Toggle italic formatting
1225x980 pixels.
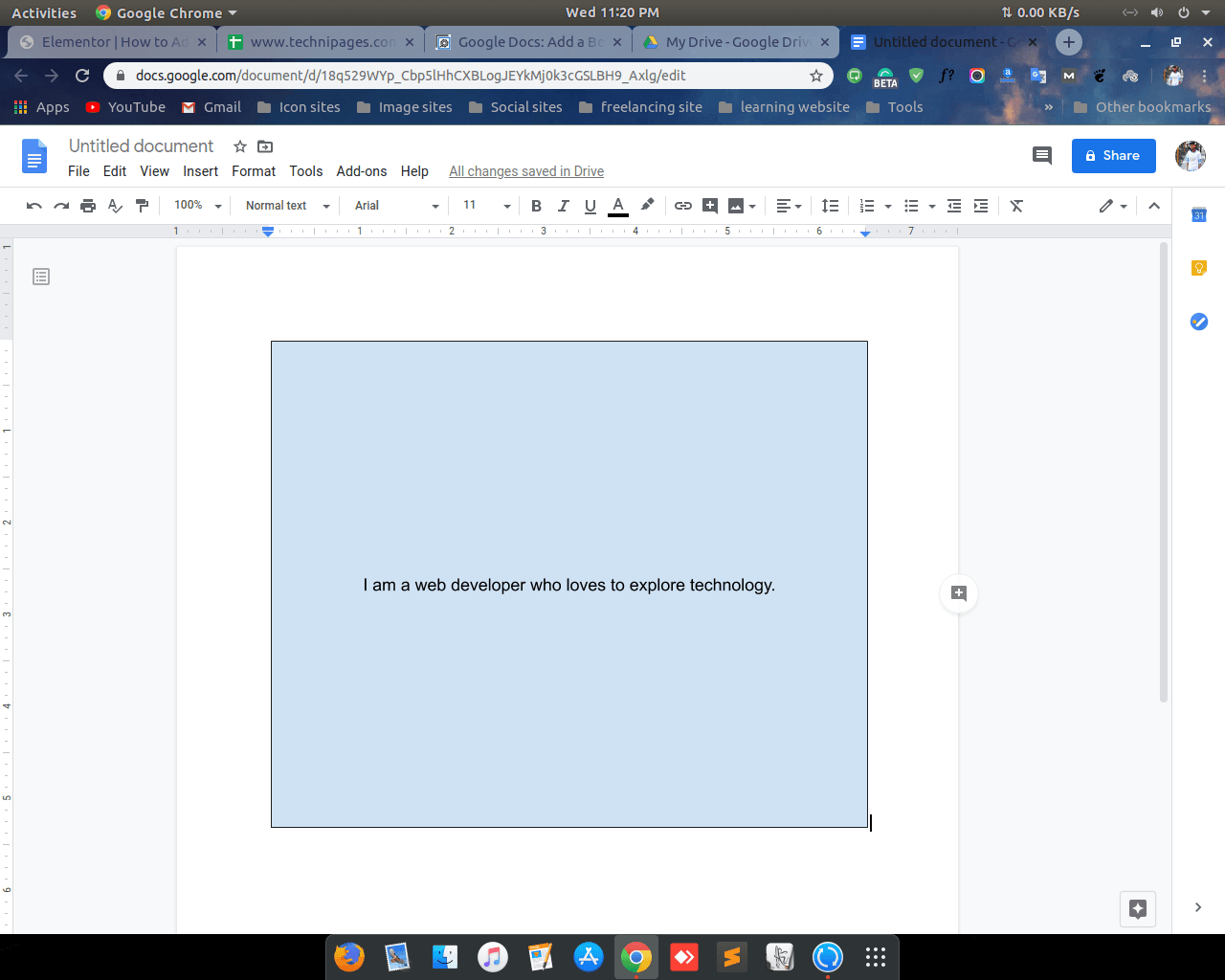coord(564,205)
